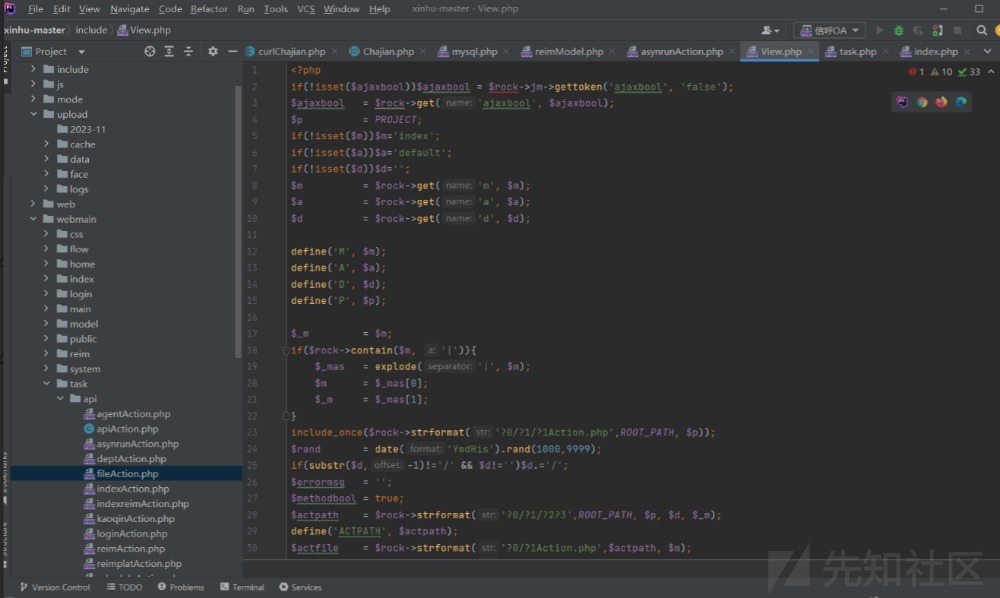
Task: Collapse the webmain folder
Action: click(34, 219)
